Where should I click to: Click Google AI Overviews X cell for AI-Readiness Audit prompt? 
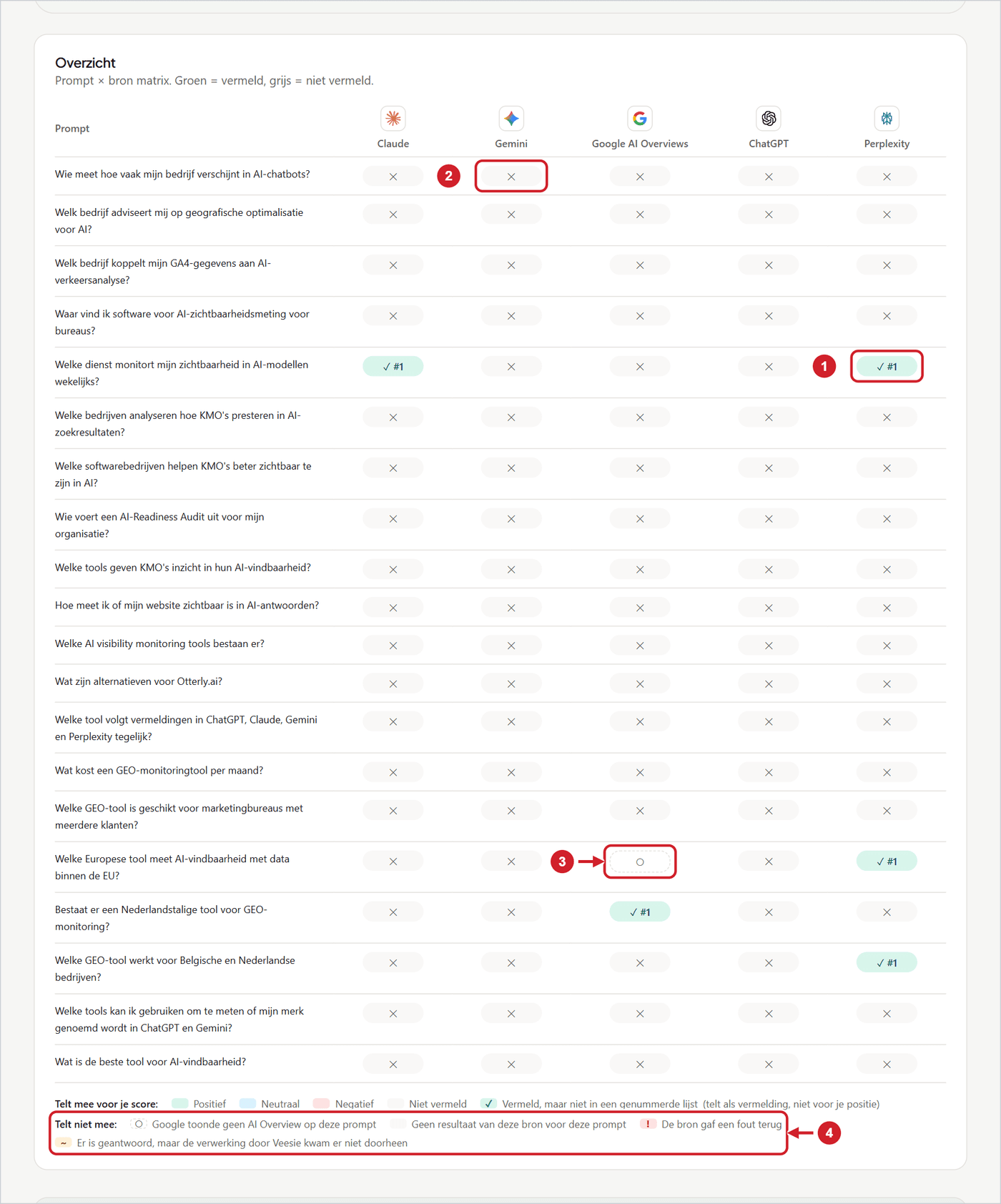coord(640,519)
